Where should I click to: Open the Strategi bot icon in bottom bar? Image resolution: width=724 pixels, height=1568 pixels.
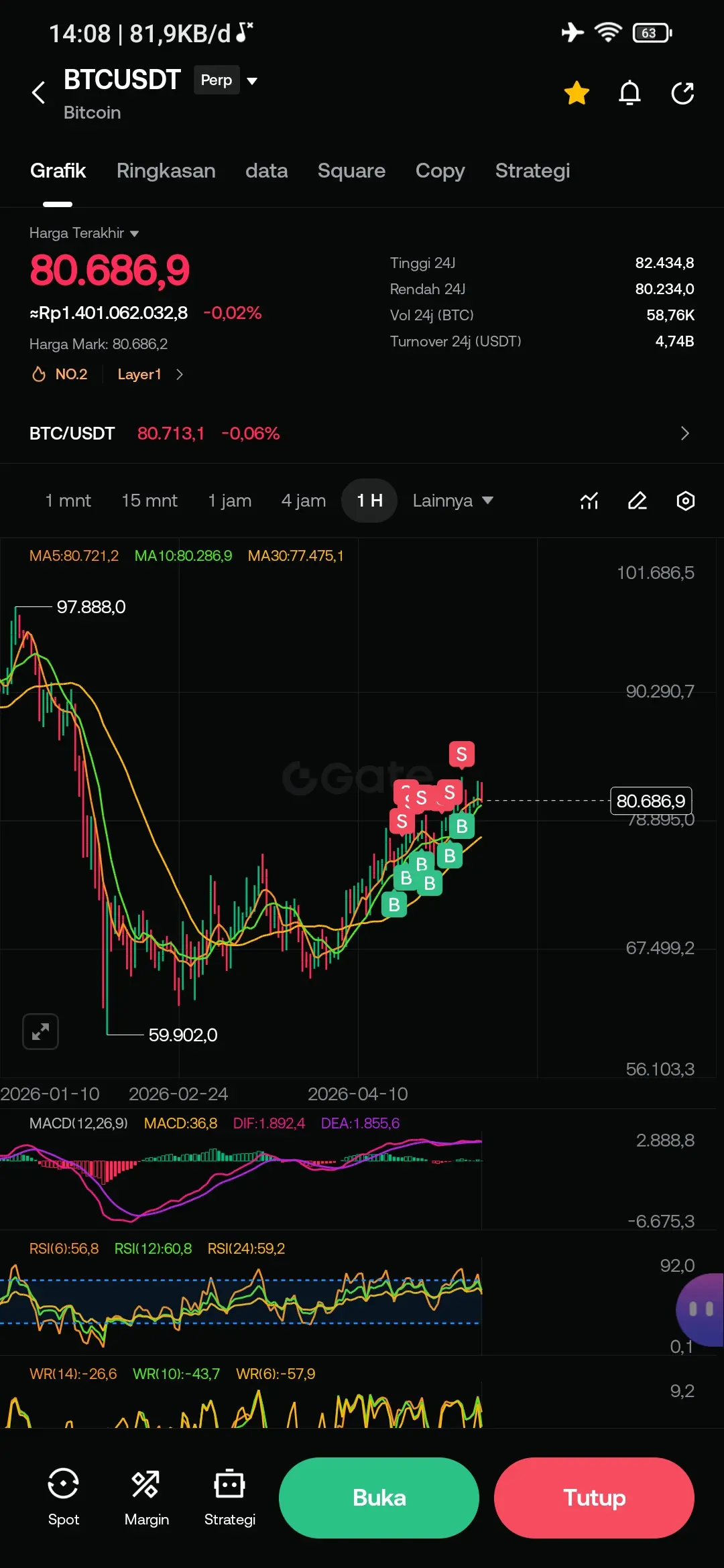(x=229, y=1497)
